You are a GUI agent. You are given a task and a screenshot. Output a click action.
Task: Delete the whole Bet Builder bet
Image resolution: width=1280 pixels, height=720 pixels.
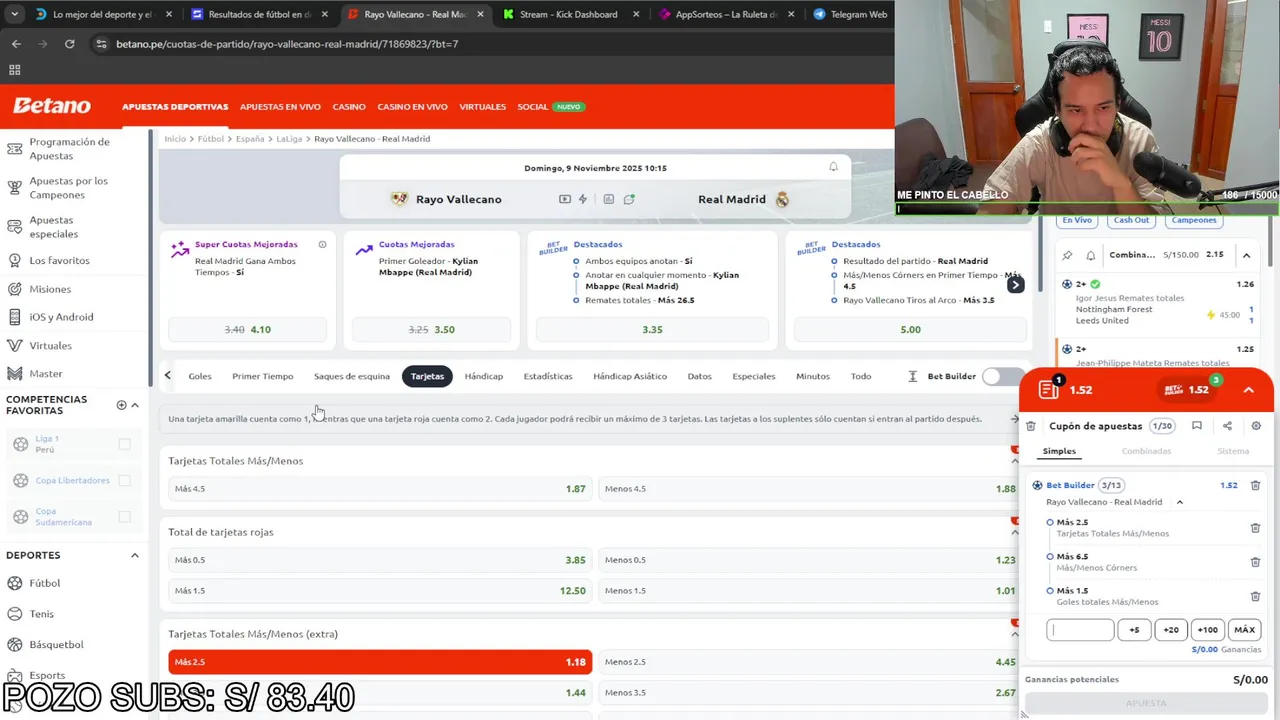coord(1255,485)
